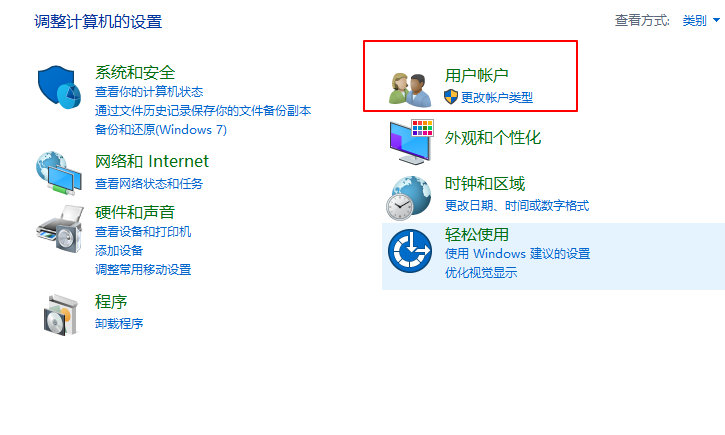The width and height of the screenshot is (725, 435).
Task: Click 添加设备 link
Action: (x=119, y=251)
